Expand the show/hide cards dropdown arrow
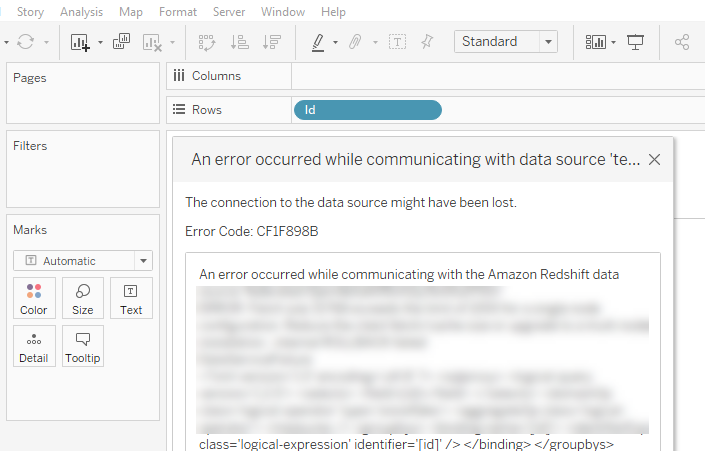This screenshot has width=705, height=451. (x=613, y=42)
